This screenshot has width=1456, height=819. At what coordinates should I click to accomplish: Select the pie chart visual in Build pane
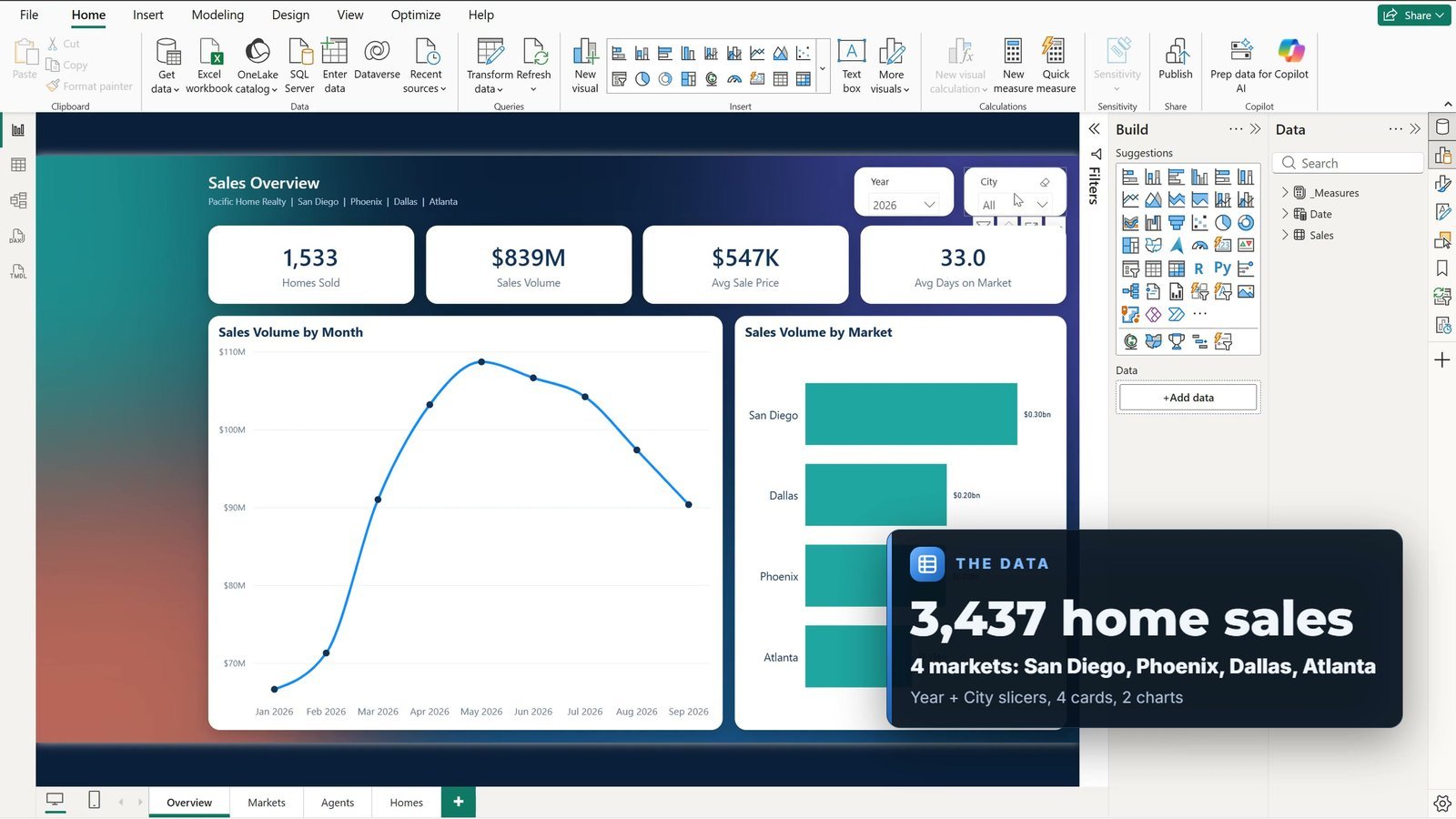point(1223,222)
